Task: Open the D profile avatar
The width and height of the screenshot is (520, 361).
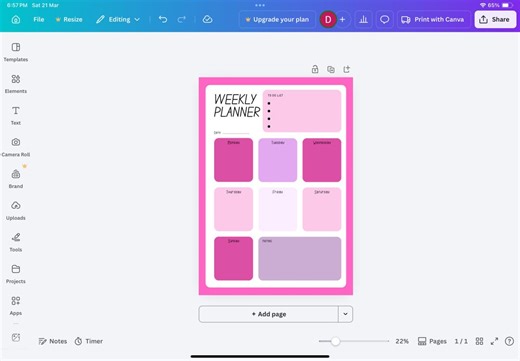Action: click(328, 20)
